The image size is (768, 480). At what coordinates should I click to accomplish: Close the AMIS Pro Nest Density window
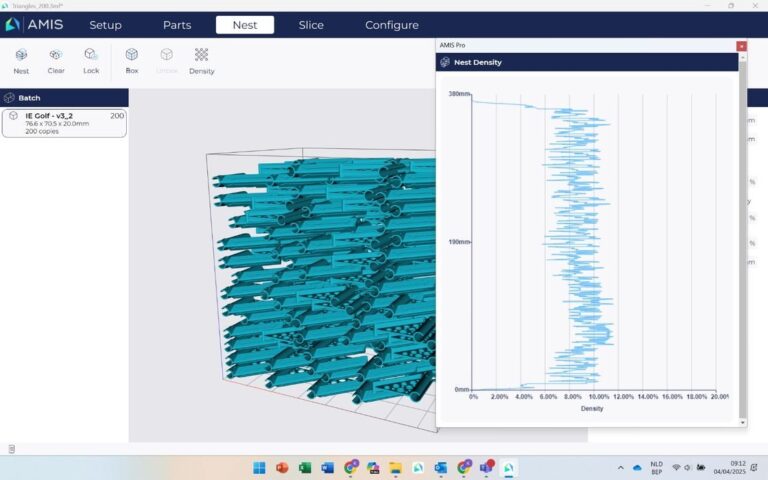(x=742, y=46)
